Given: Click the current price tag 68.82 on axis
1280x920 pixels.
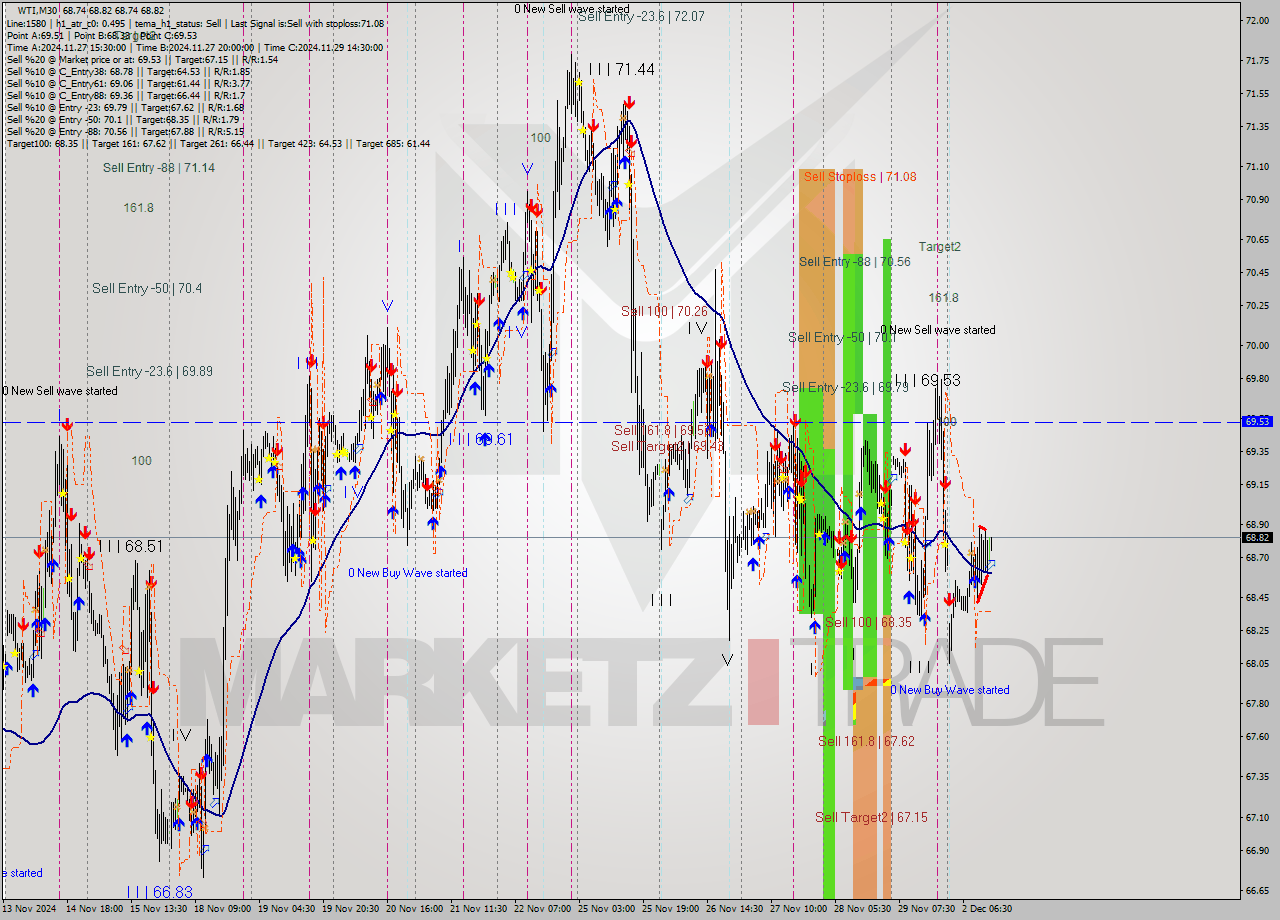Looking at the screenshot, I should (x=1257, y=537).
